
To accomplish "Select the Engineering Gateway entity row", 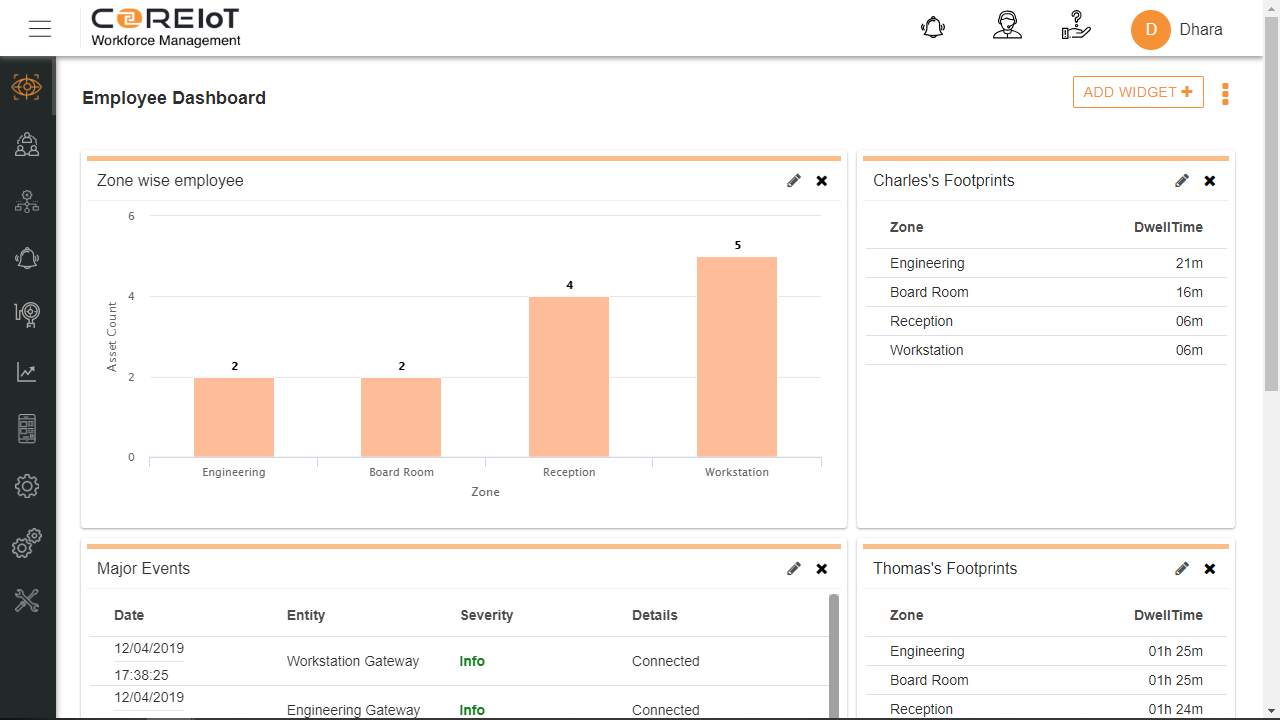I will pyautogui.click(x=460, y=704).
